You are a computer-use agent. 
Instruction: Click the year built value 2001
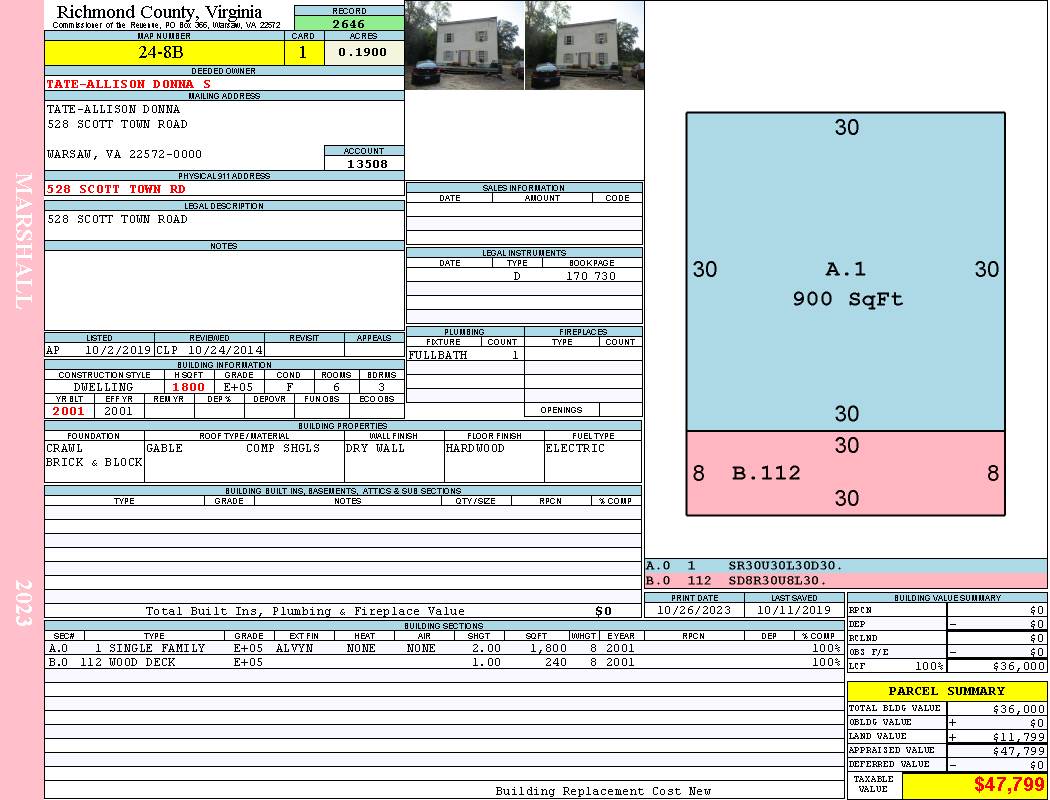(69, 411)
